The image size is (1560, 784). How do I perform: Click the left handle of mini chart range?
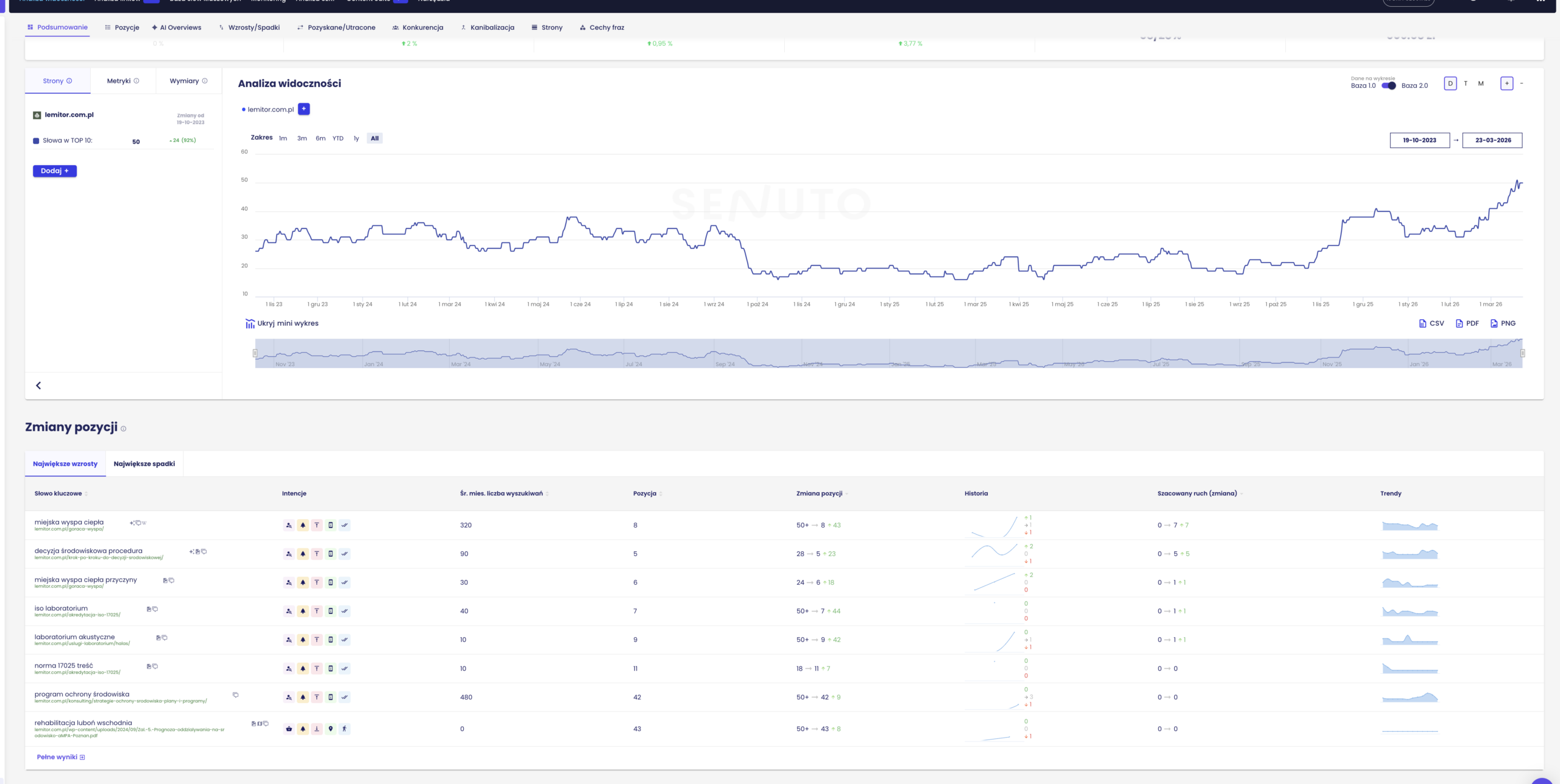pyautogui.click(x=255, y=353)
